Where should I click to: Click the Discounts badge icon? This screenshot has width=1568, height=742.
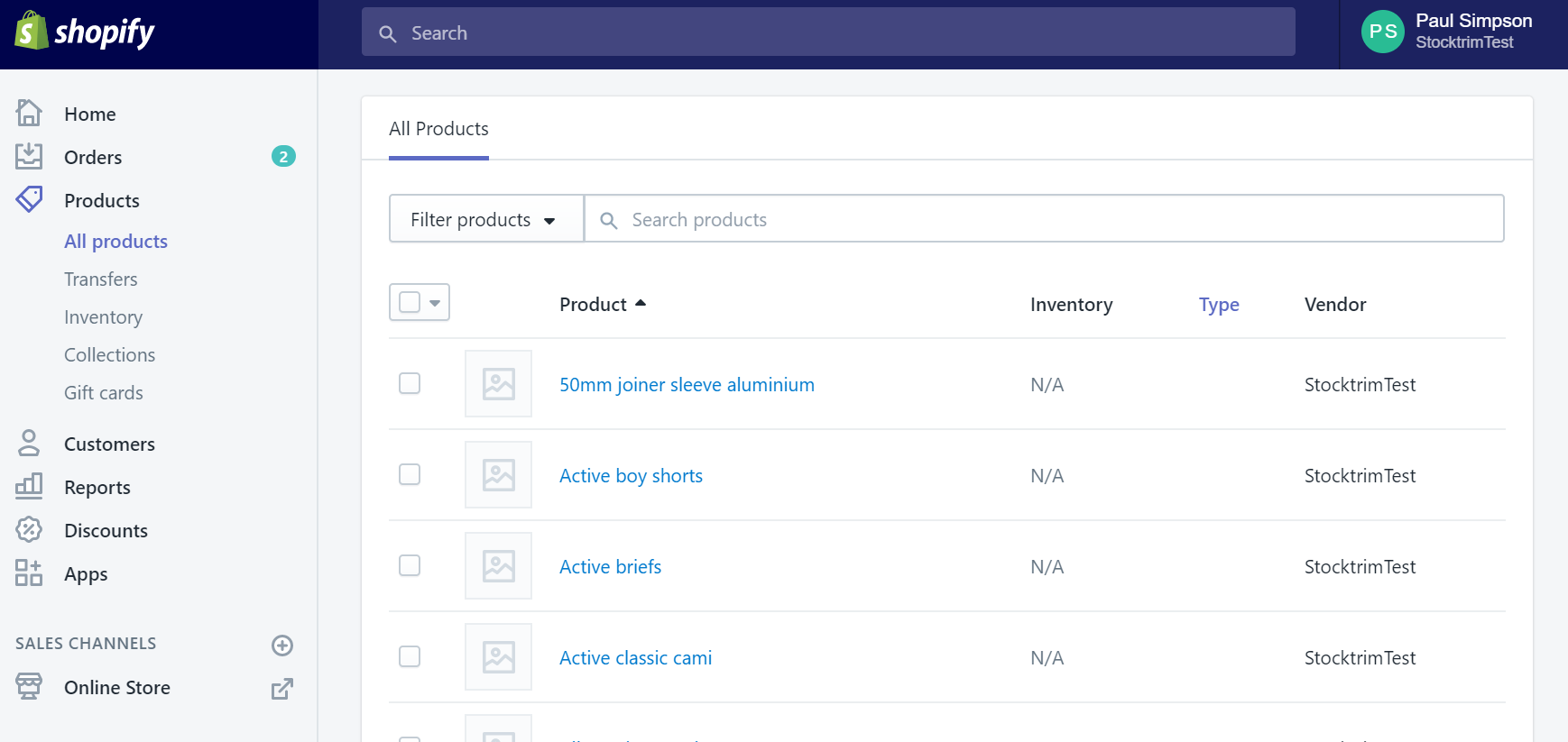click(29, 529)
